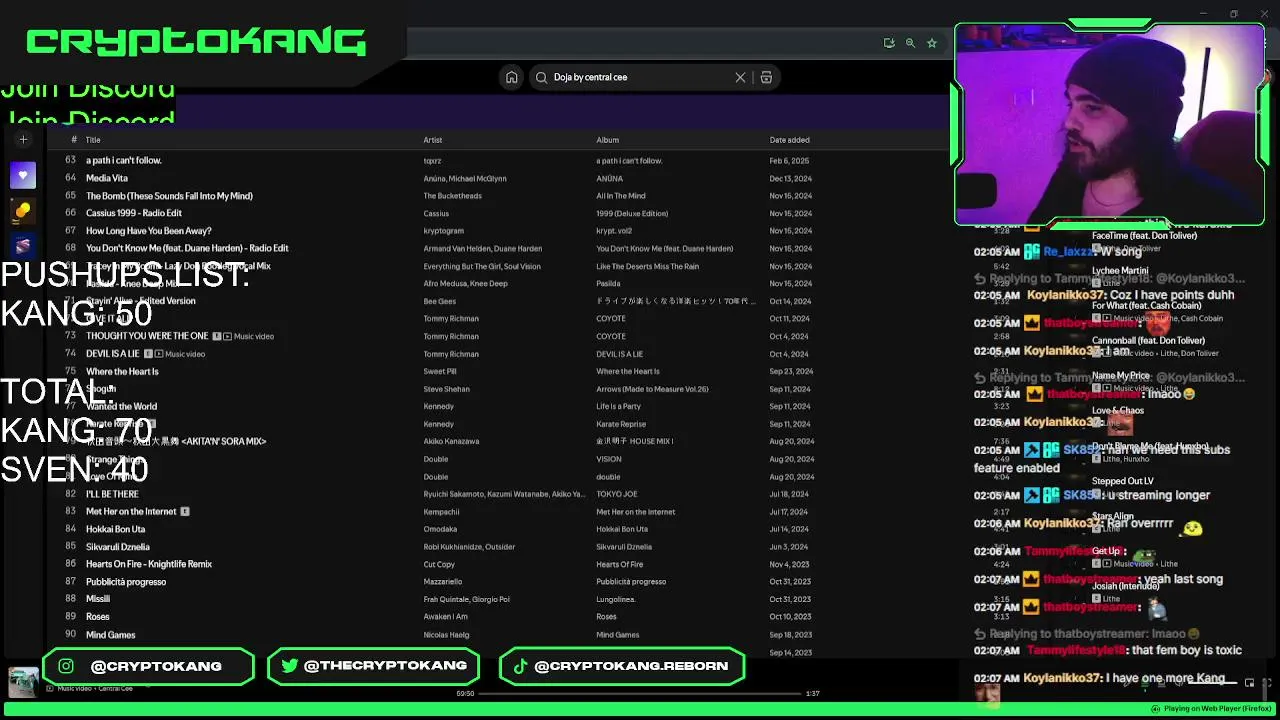Clear the search text with the X
The width and height of the screenshot is (1280, 720).
click(x=740, y=77)
